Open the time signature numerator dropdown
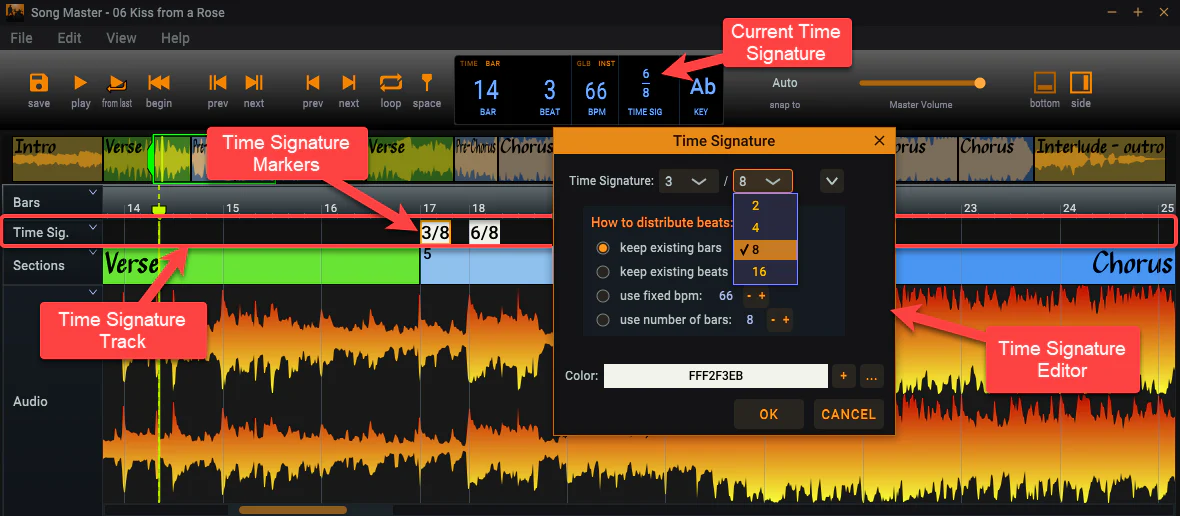The height and width of the screenshot is (516, 1180). point(688,181)
